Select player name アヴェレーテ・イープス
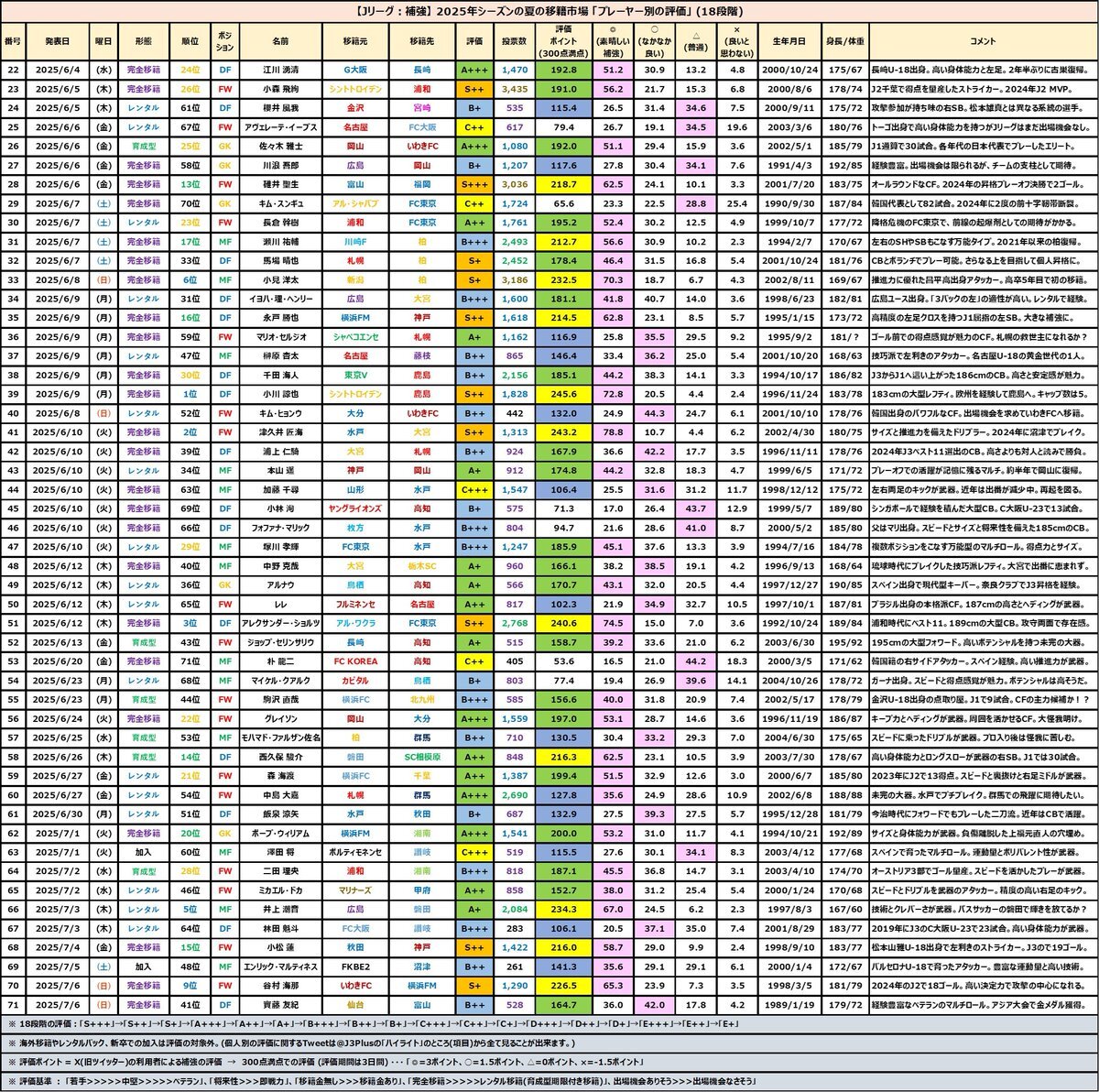The image size is (1099, 1092). click(x=280, y=127)
